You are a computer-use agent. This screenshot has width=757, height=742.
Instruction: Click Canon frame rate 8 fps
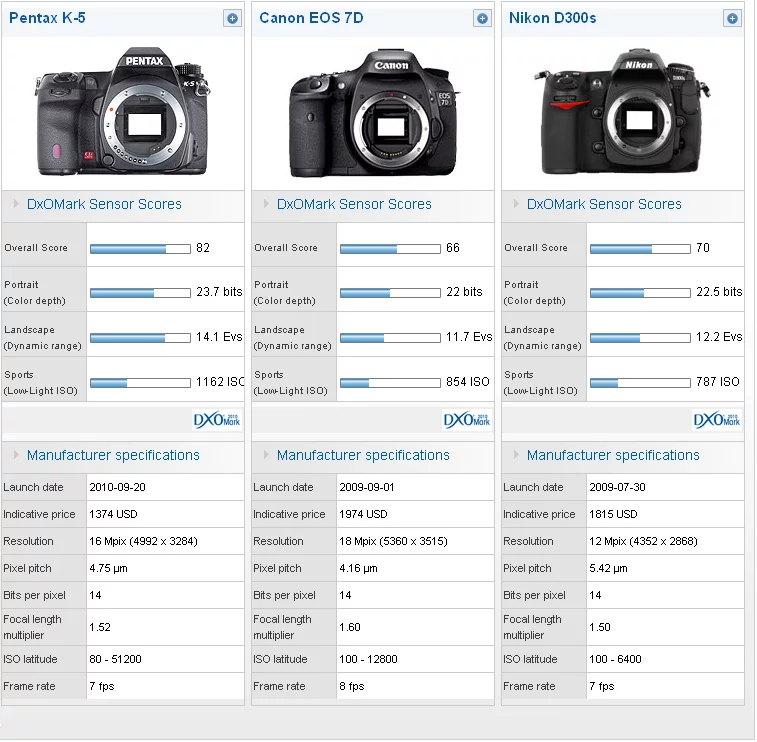pos(352,686)
